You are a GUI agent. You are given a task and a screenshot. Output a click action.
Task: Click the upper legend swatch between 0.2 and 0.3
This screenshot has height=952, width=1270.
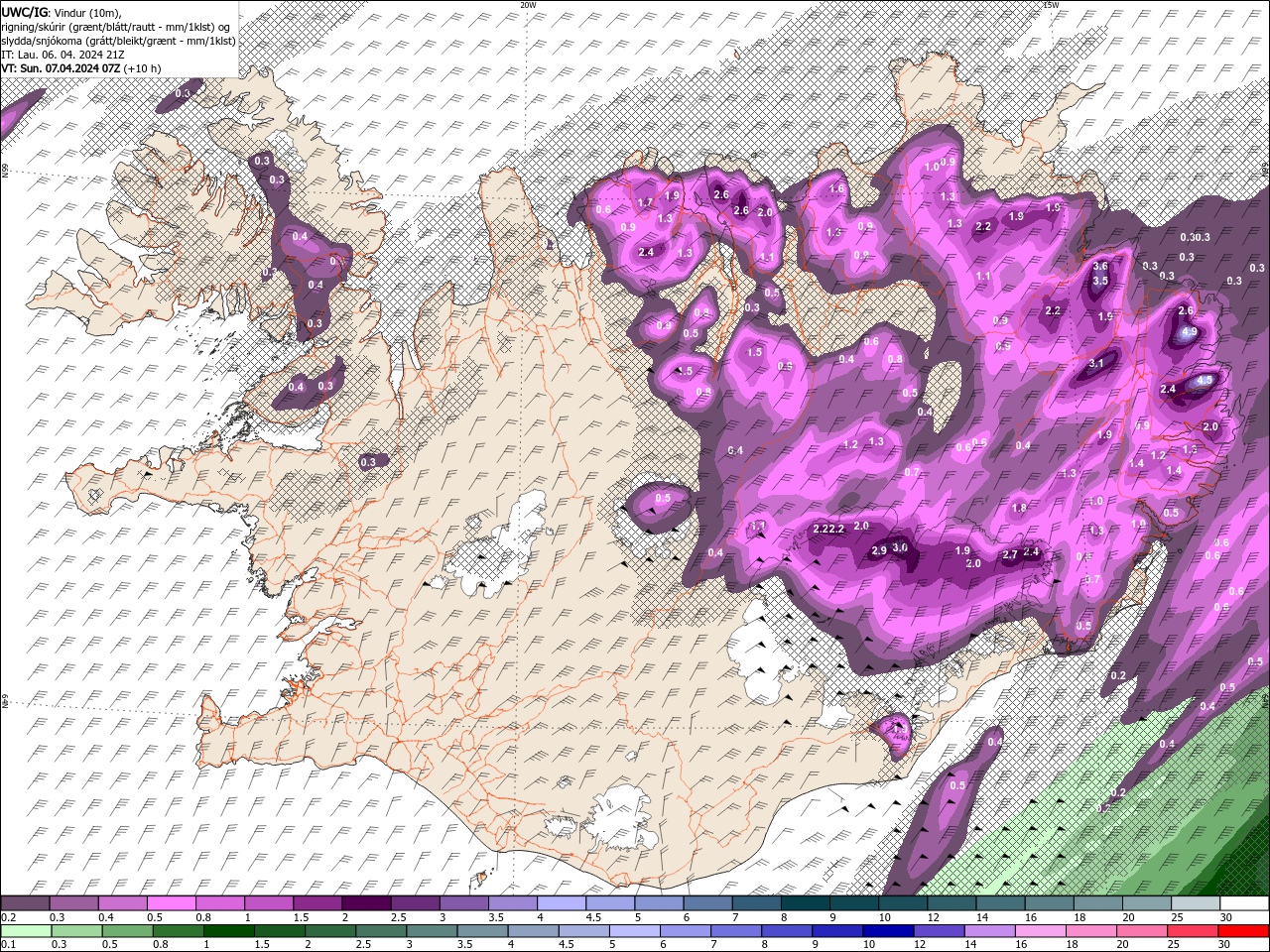(26, 903)
